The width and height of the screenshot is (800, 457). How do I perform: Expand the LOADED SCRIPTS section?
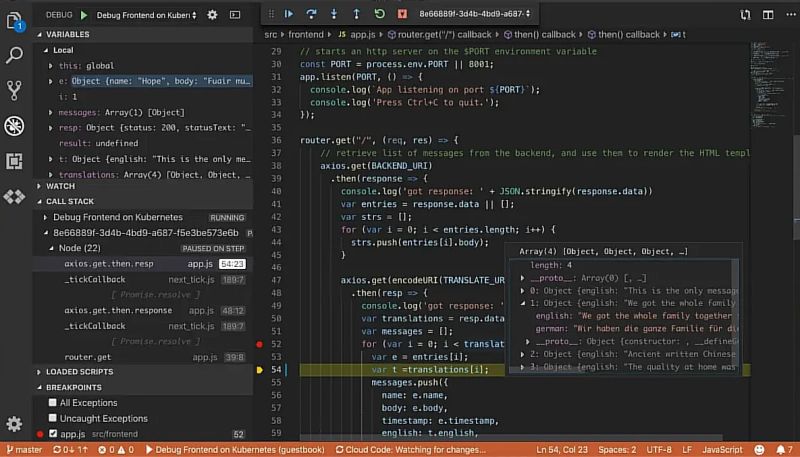click(x=39, y=372)
